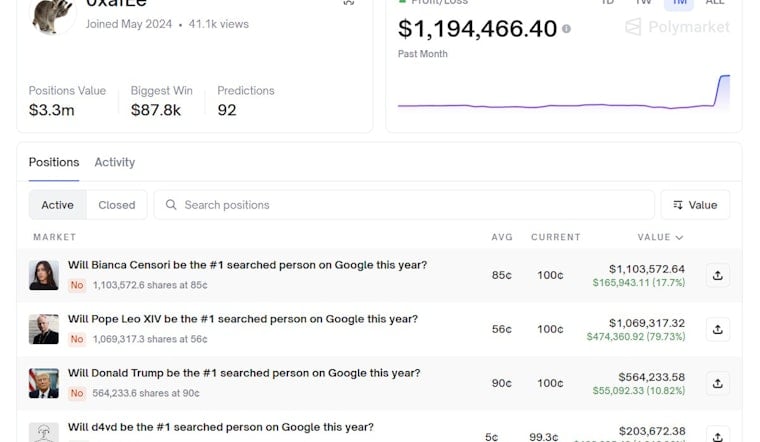Screen dimensions: 760x442
Task: Click the $1,069,317.32 position value
Action: tap(647, 323)
